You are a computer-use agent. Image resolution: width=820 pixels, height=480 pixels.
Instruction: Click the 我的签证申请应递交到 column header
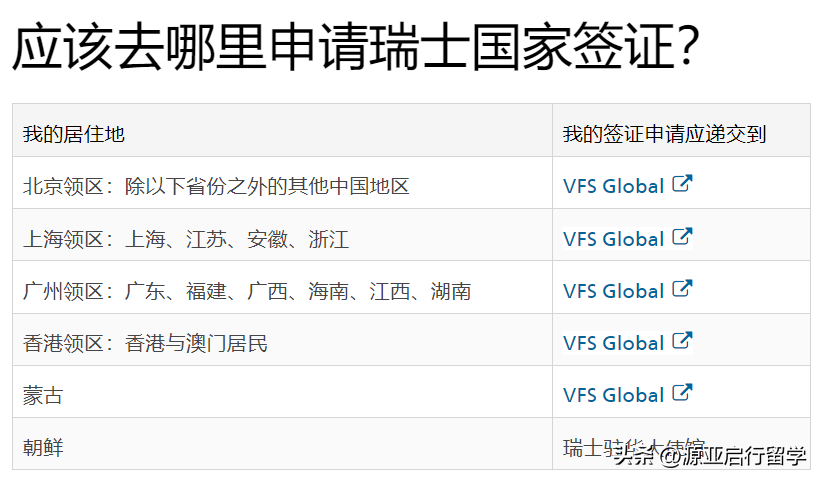click(664, 134)
